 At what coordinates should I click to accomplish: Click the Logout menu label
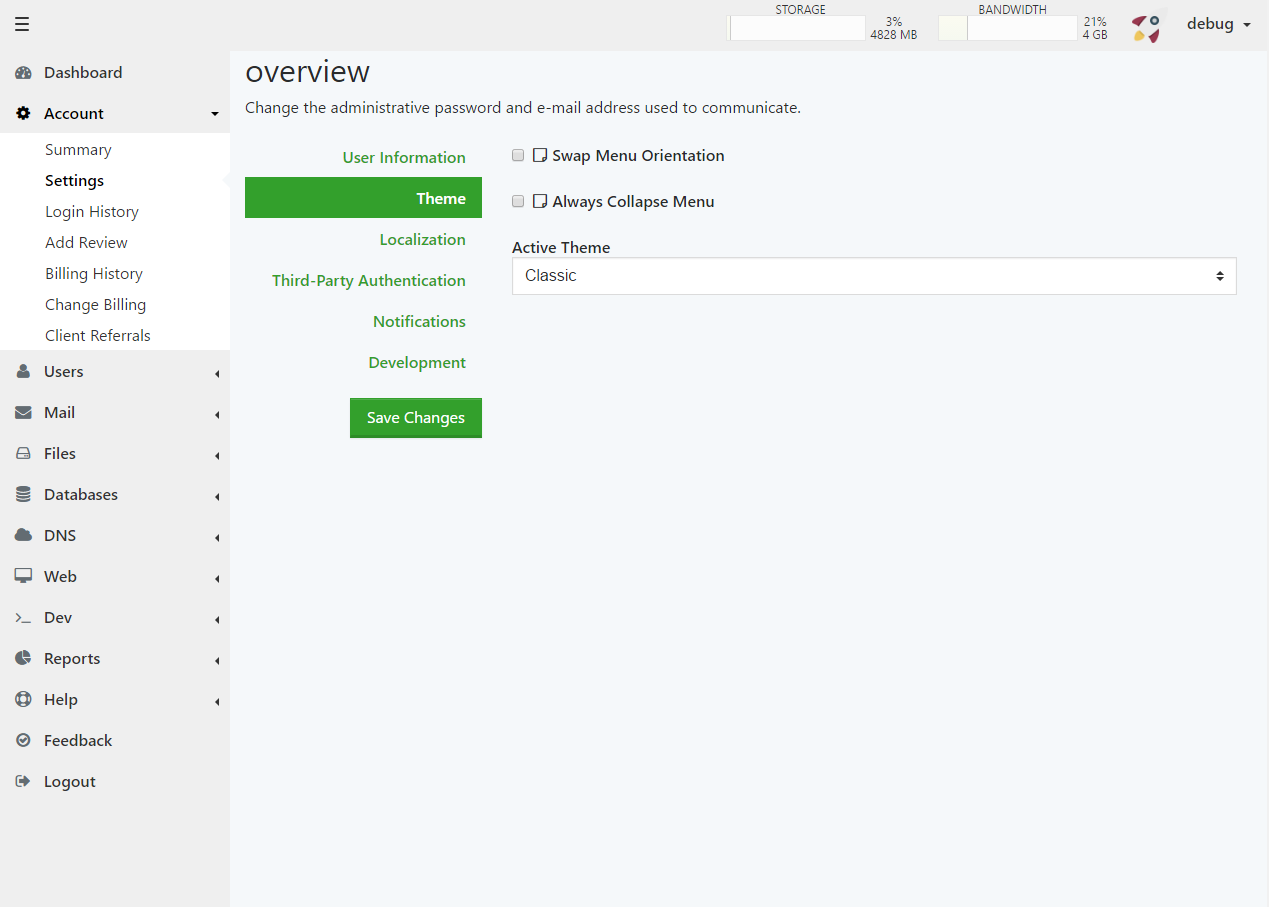click(x=70, y=782)
